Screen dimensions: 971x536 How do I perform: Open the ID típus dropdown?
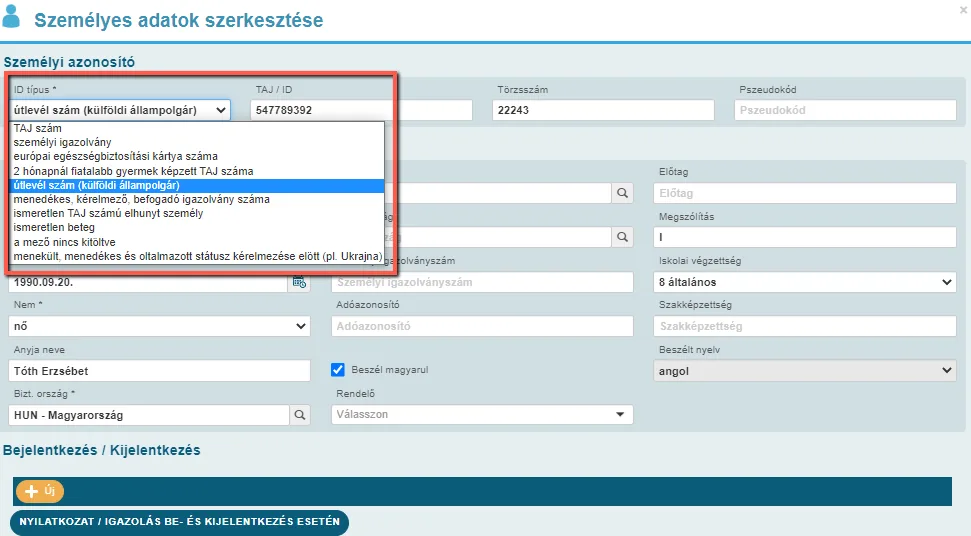pyautogui.click(x=120, y=110)
